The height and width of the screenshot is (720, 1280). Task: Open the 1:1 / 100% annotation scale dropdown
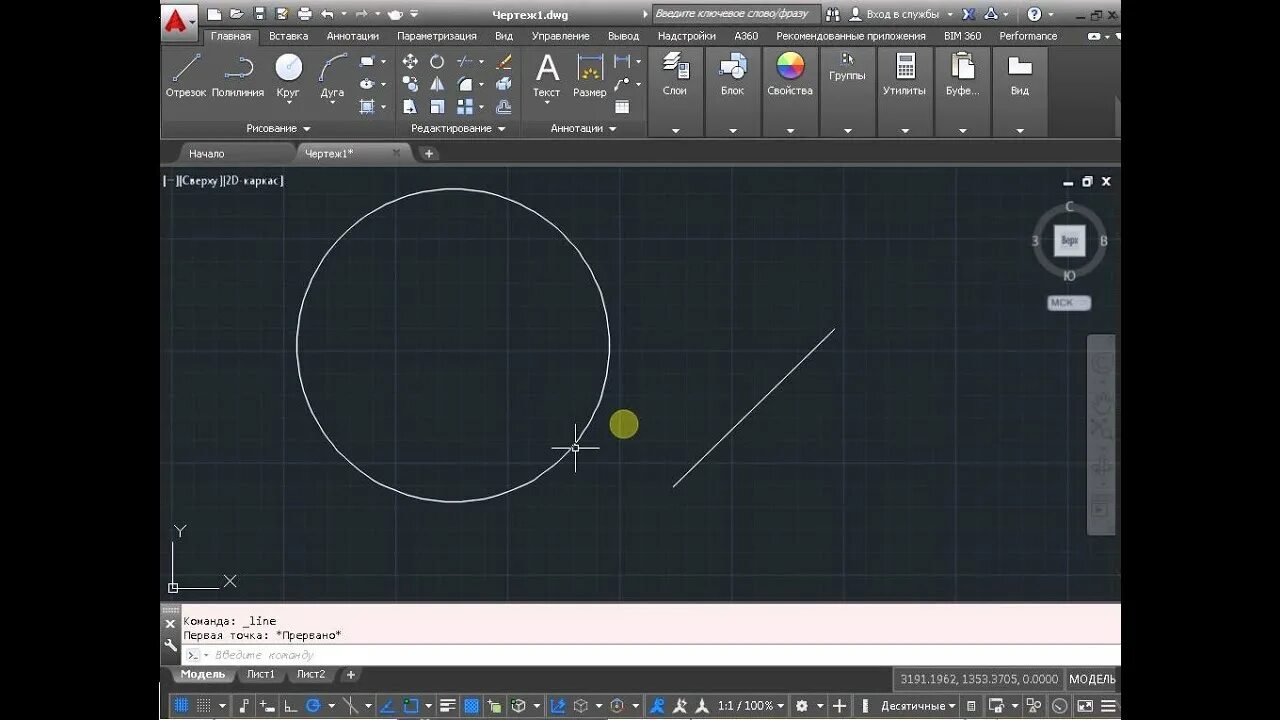click(x=751, y=706)
